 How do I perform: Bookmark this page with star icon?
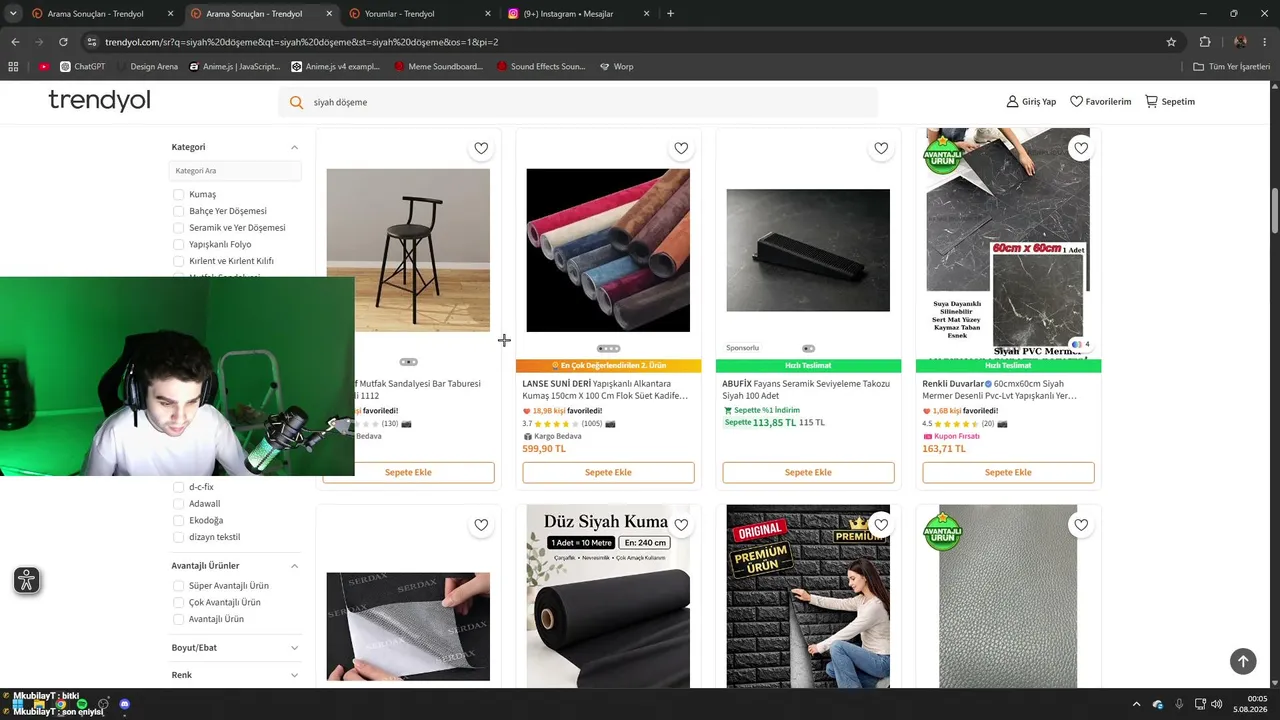click(x=1171, y=42)
